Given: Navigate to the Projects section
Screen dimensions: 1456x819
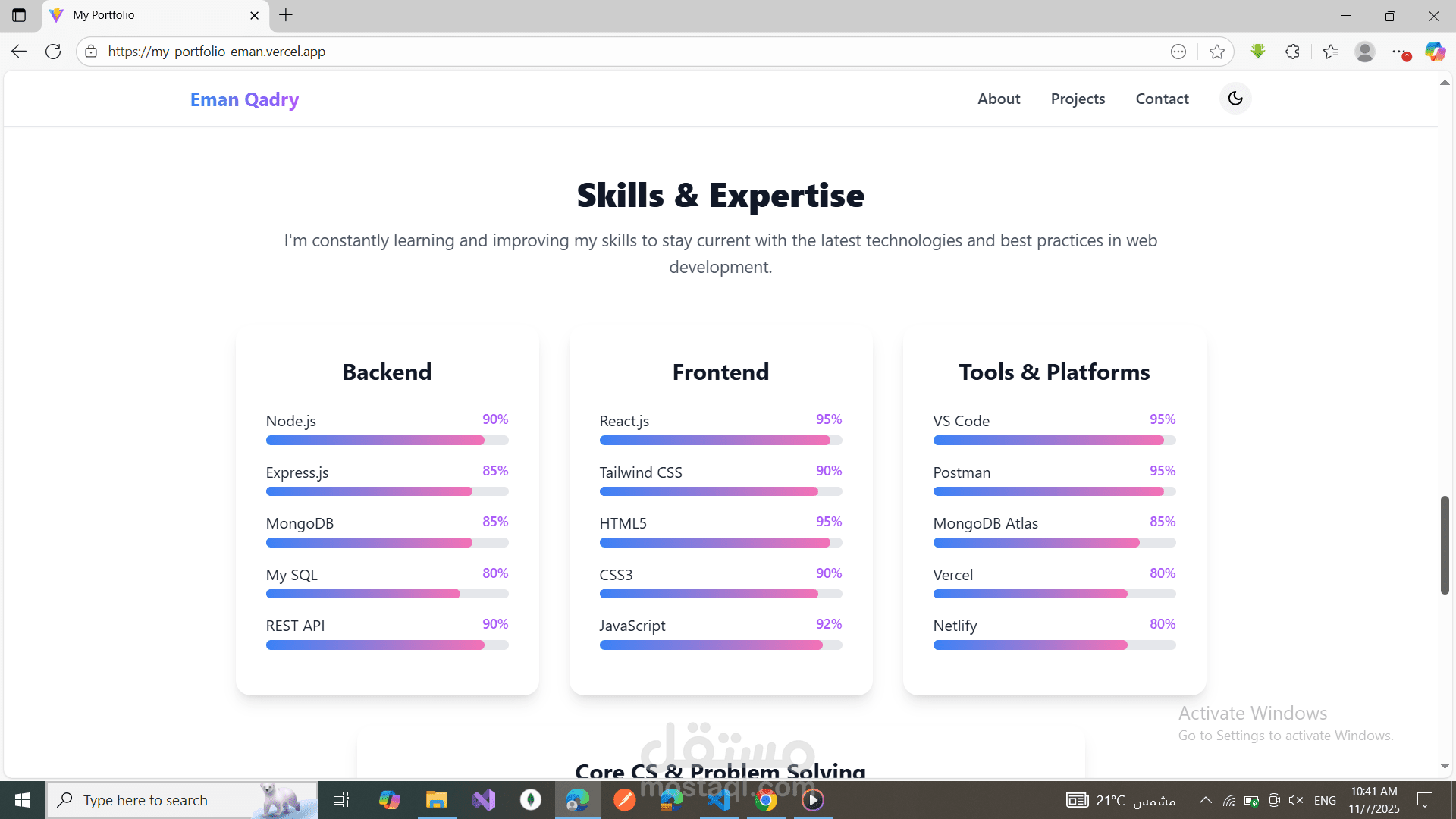Looking at the screenshot, I should pos(1078,99).
